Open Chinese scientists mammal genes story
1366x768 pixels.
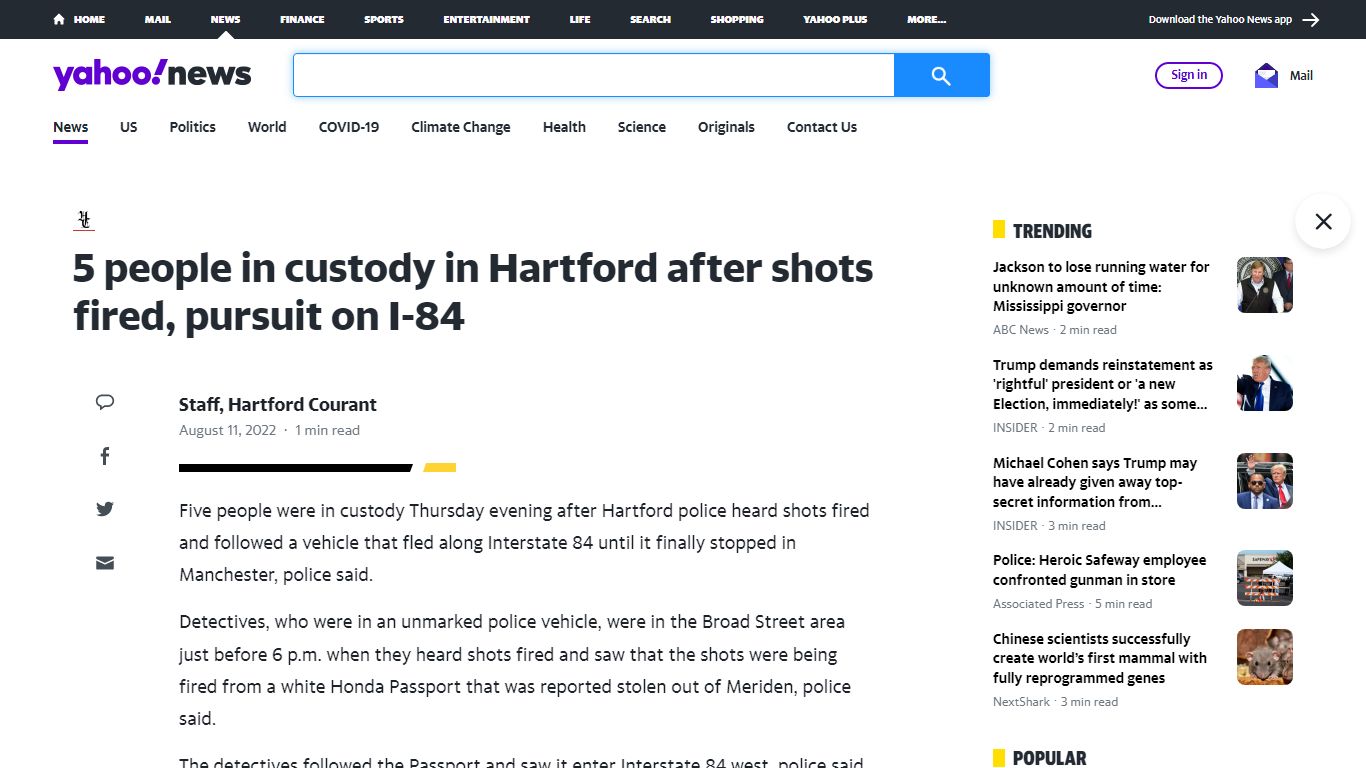point(1100,658)
